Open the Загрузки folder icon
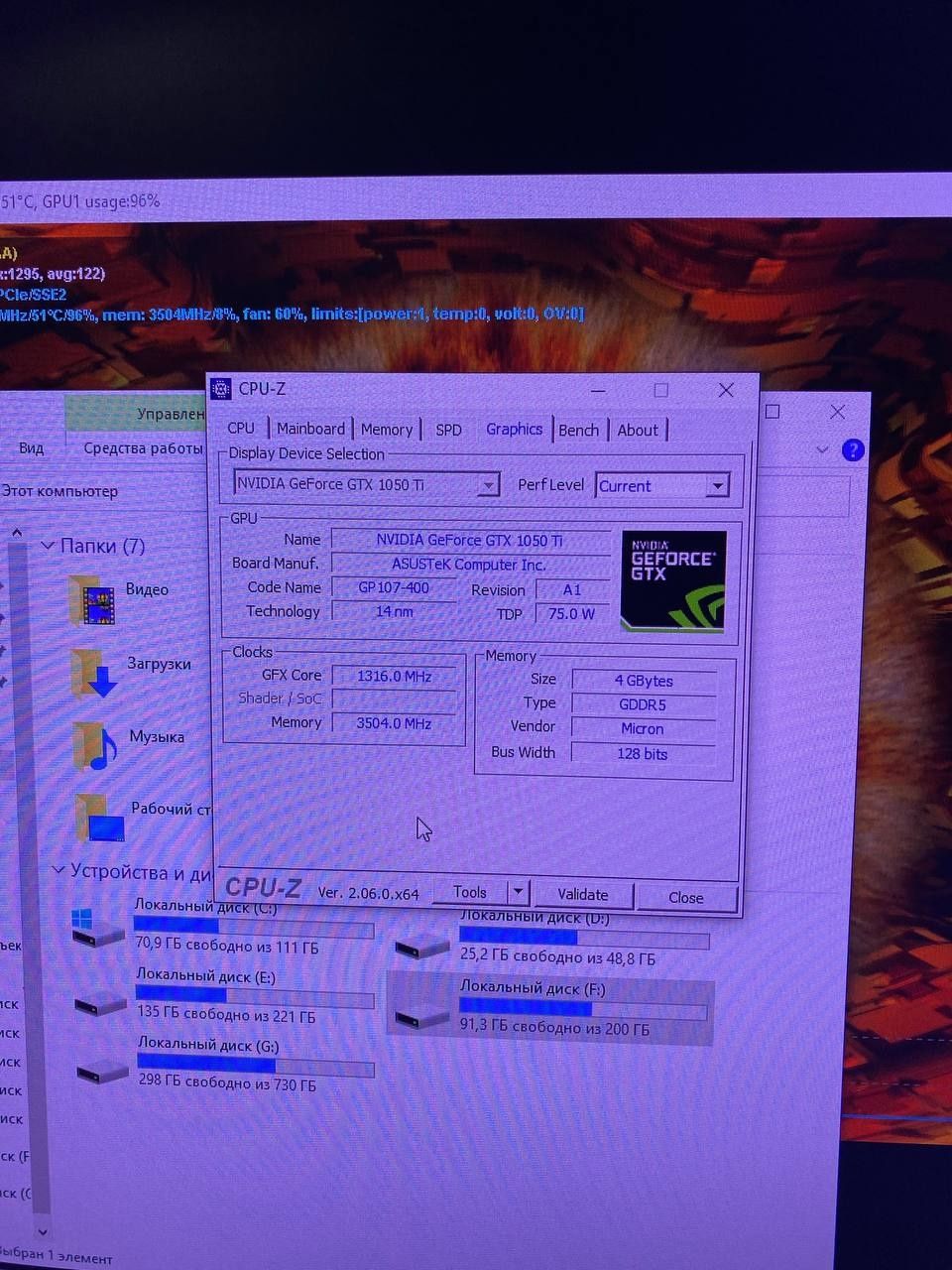 pos(95,673)
